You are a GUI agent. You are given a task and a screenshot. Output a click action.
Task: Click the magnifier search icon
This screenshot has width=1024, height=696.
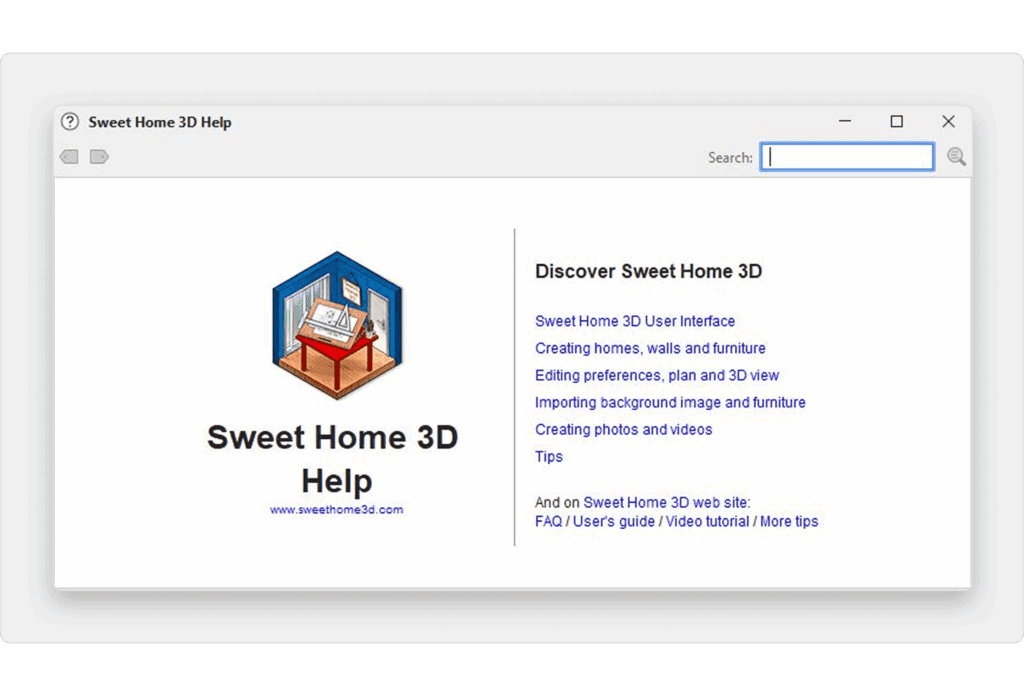click(956, 157)
